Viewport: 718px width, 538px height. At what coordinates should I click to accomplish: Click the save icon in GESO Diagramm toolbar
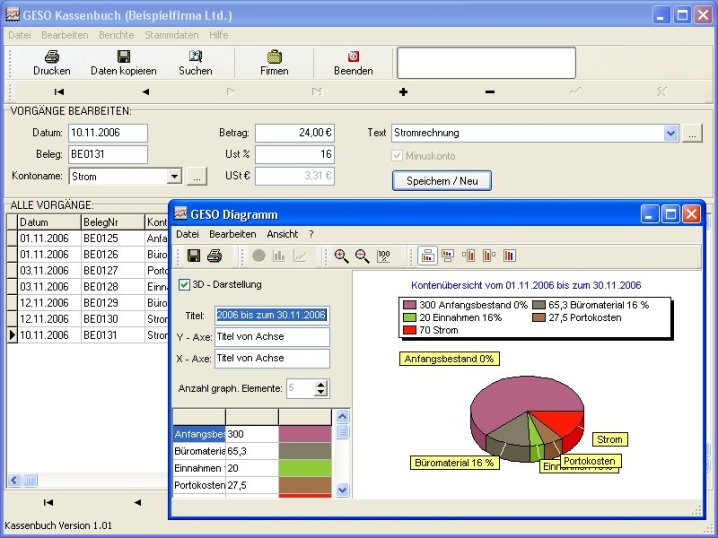194,256
